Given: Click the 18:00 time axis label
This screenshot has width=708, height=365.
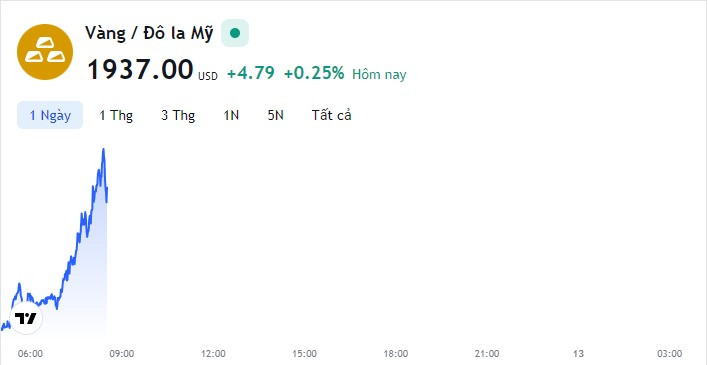Looking at the screenshot, I should tap(396, 353).
